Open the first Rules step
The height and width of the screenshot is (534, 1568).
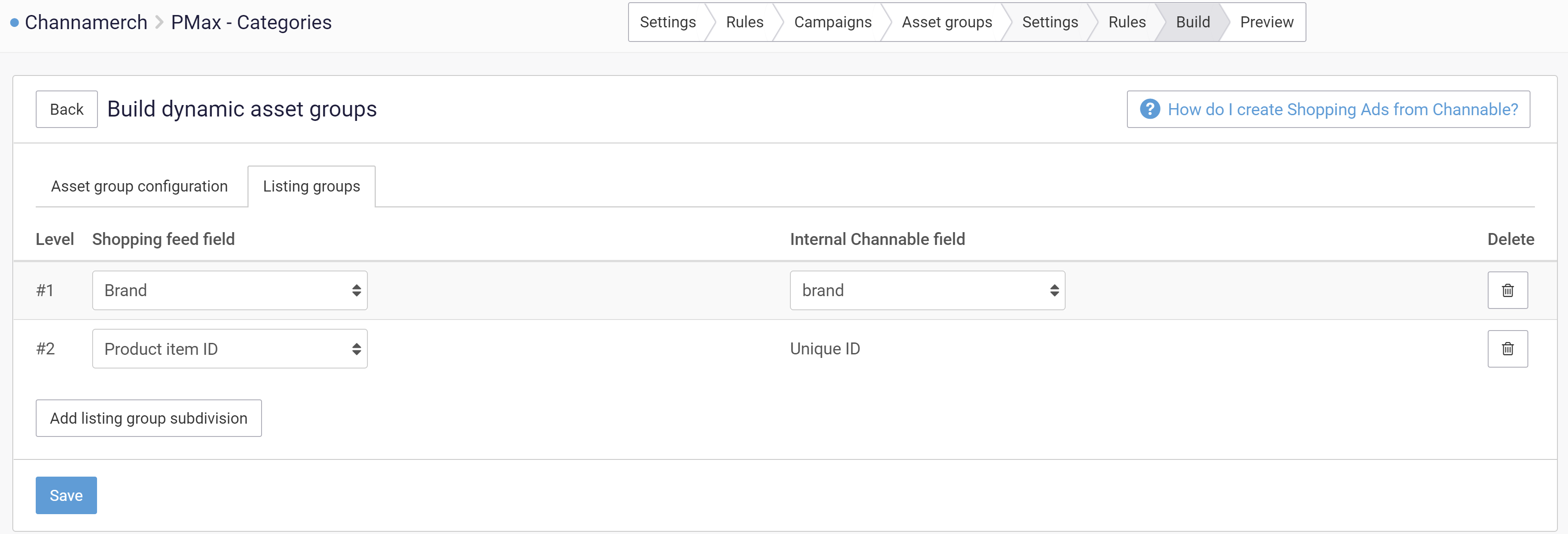744,23
